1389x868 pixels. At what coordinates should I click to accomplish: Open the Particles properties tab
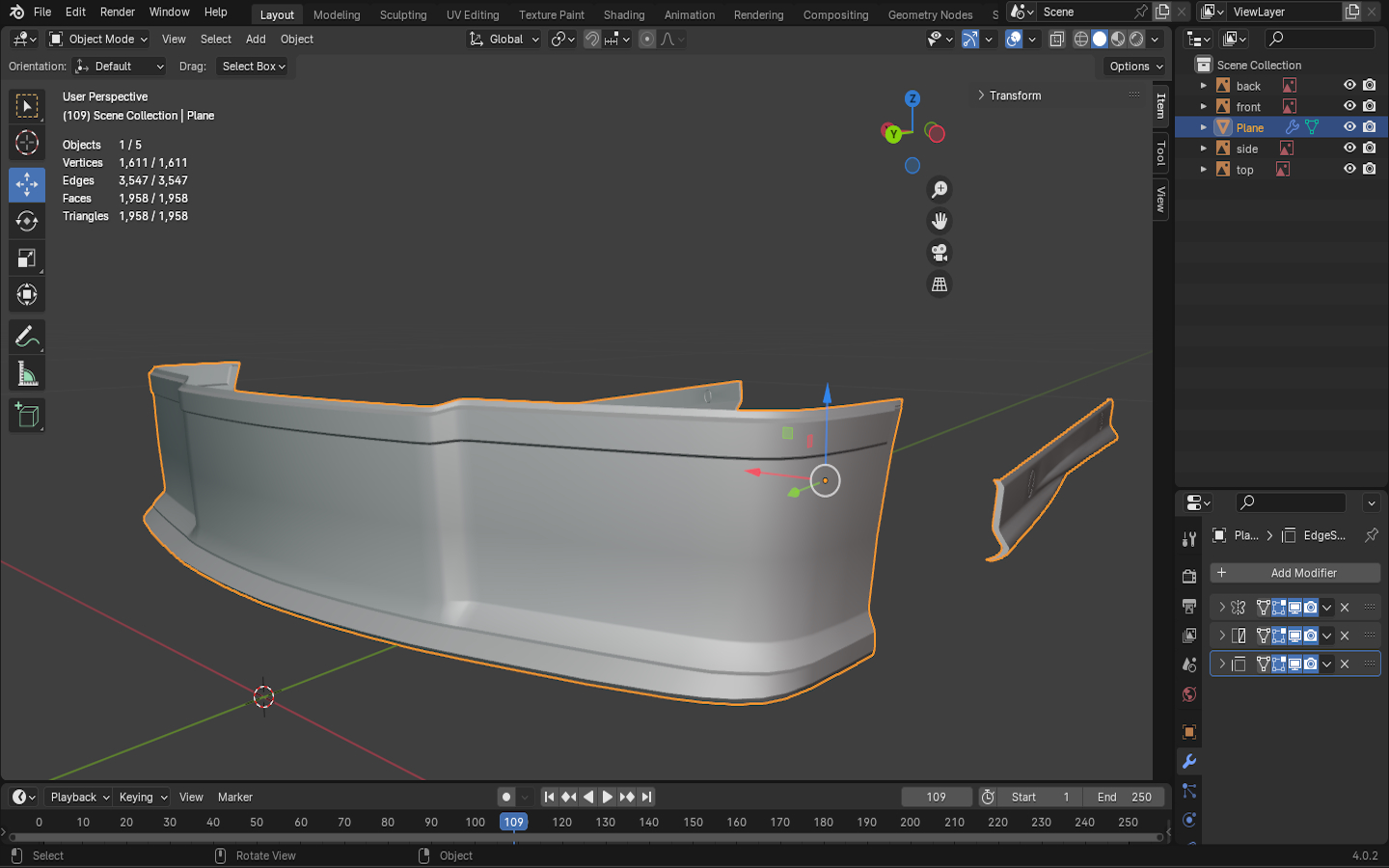pyautogui.click(x=1189, y=791)
